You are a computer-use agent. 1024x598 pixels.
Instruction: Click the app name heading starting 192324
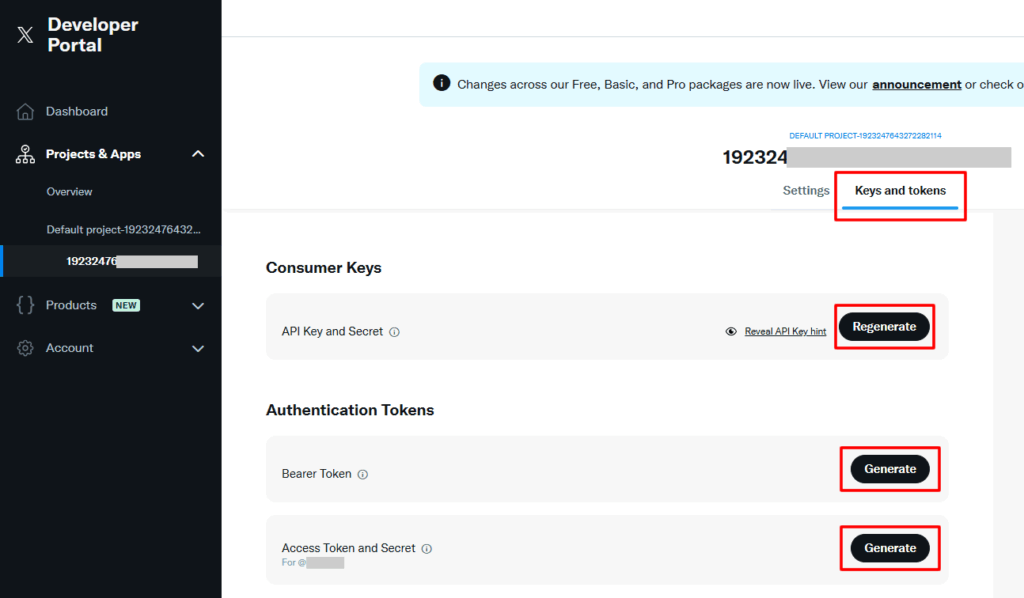pos(867,157)
